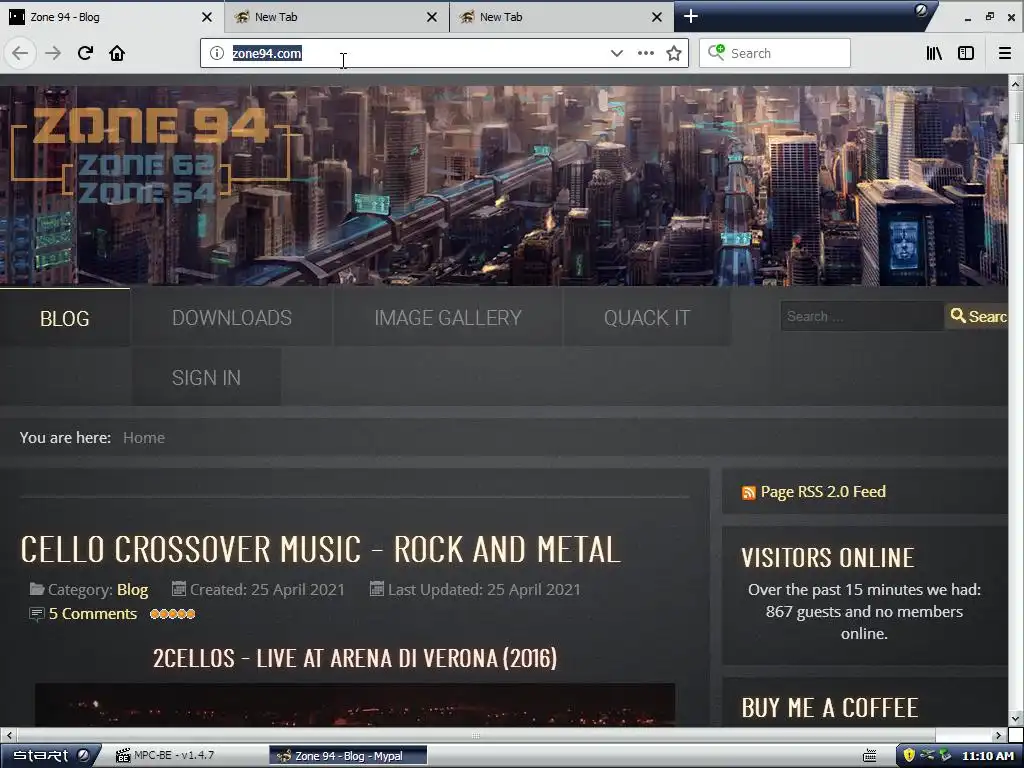
Task: Open the hamburger application menu
Action: [x=1004, y=53]
